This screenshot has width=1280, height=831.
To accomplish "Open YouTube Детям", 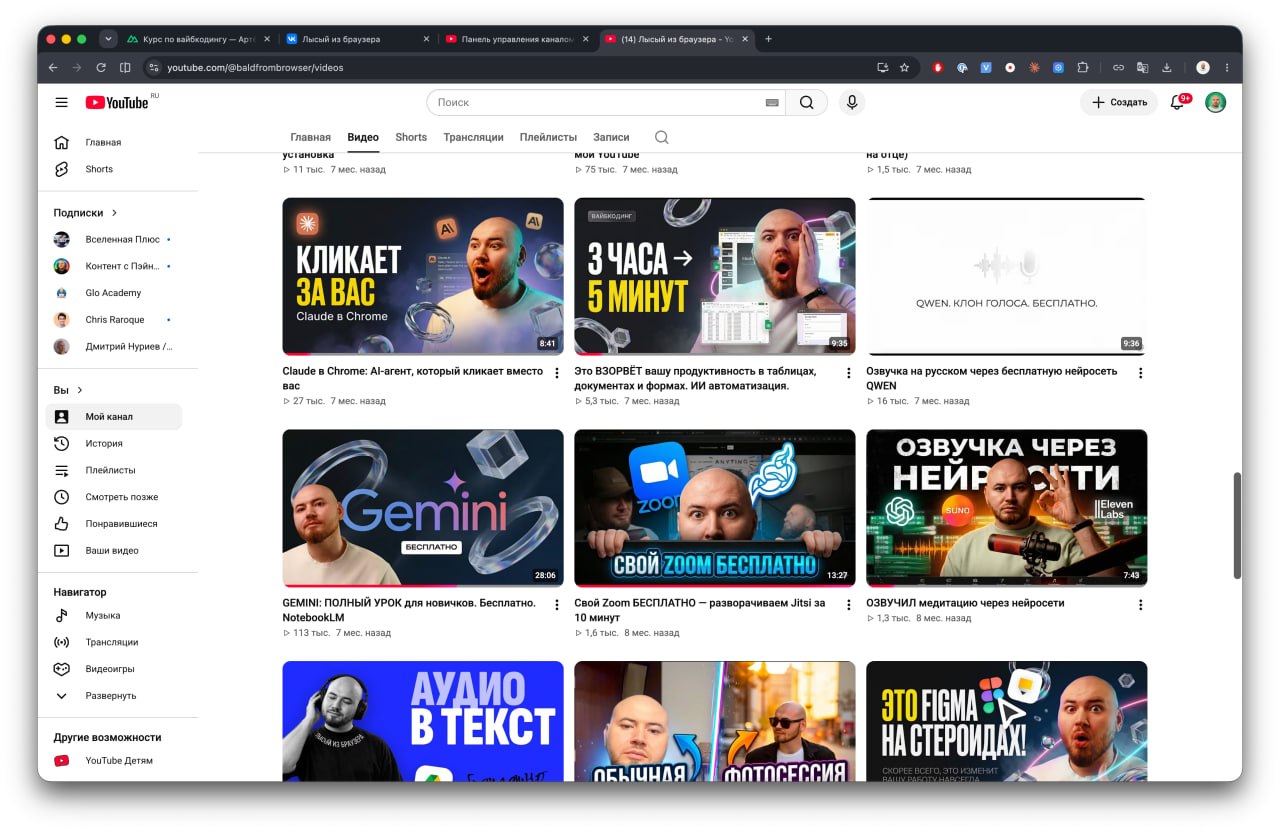I will [x=114, y=761].
